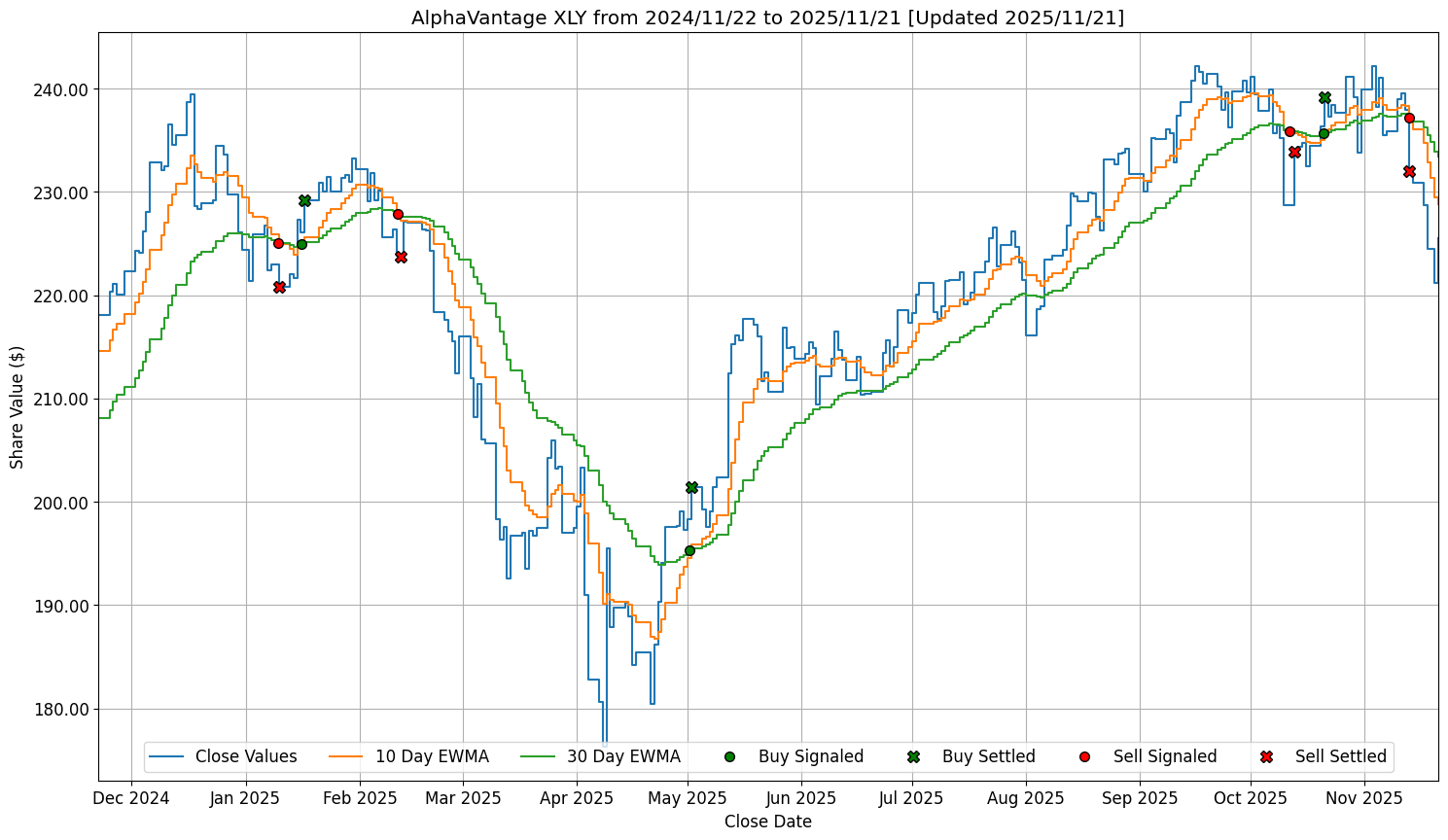
Task: Click the blue Close Values legend line swatch
Action: (x=166, y=756)
